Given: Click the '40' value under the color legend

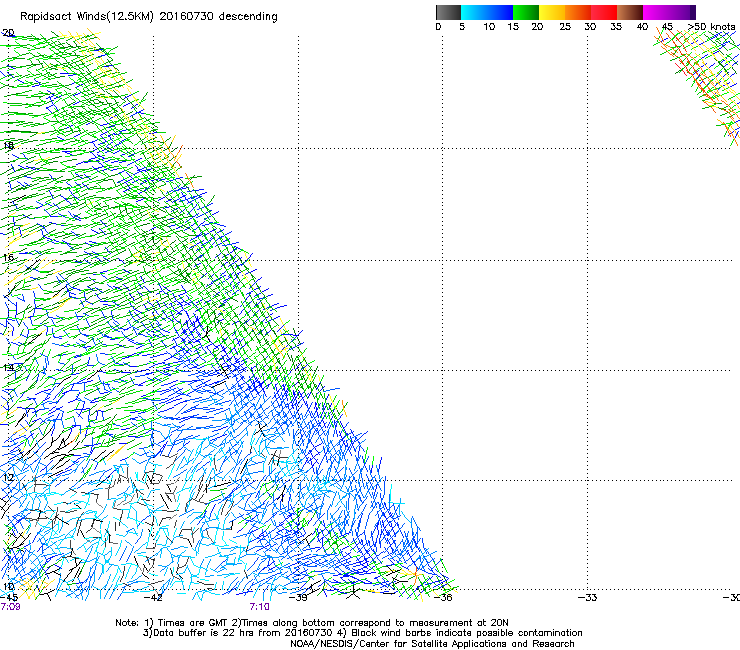Looking at the screenshot, I should [x=642, y=27].
